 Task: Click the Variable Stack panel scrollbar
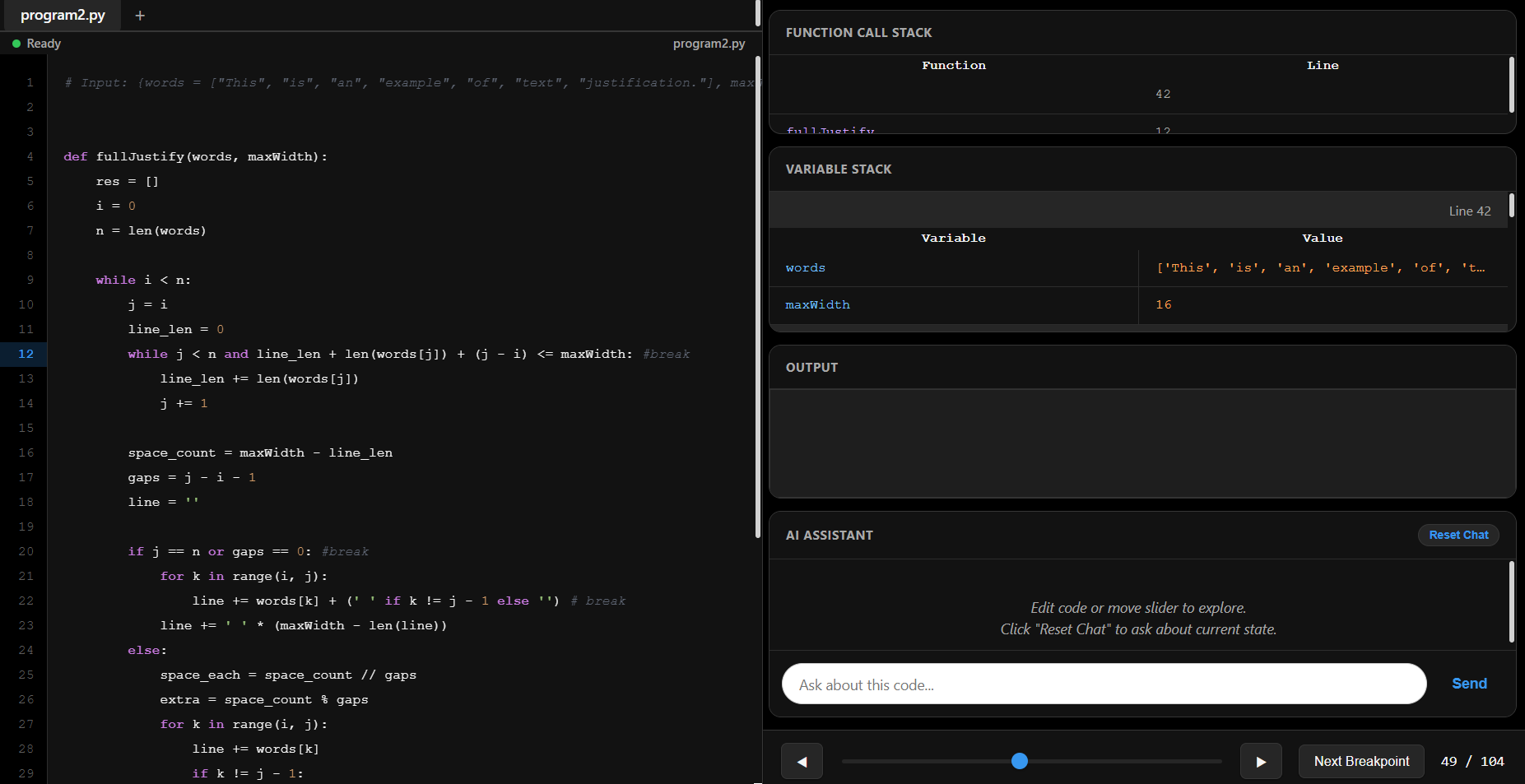[1511, 205]
